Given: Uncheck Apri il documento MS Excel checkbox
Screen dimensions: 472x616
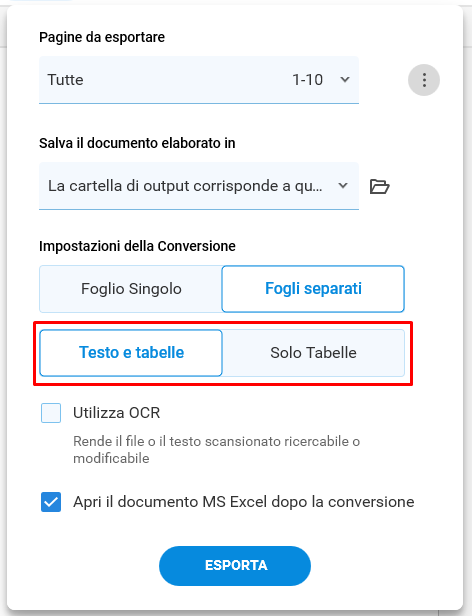Looking at the screenshot, I should click(51, 502).
